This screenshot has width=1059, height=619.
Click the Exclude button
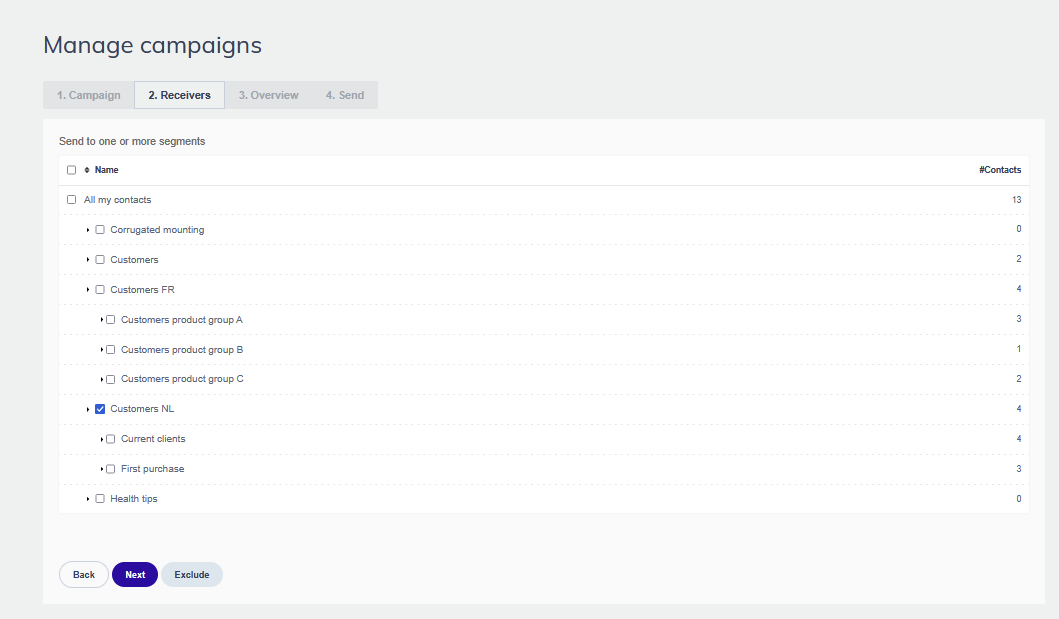(192, 574)
